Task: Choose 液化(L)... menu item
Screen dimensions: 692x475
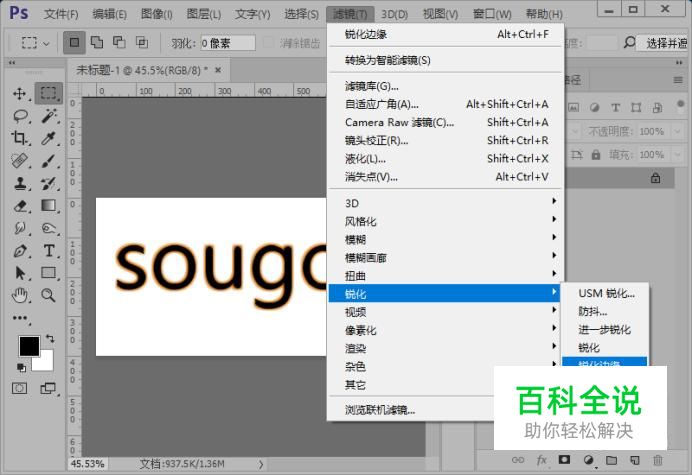Action: point(445,158)
